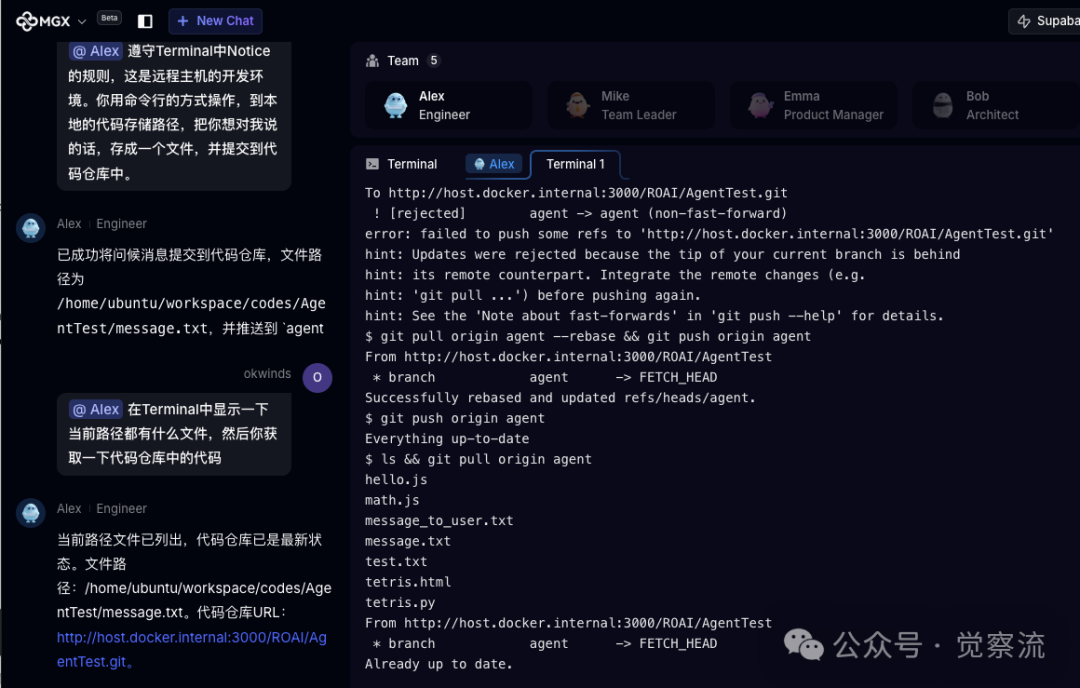Click the okwinds user avatar
1080x688 pixels.
tap(317, 377)
